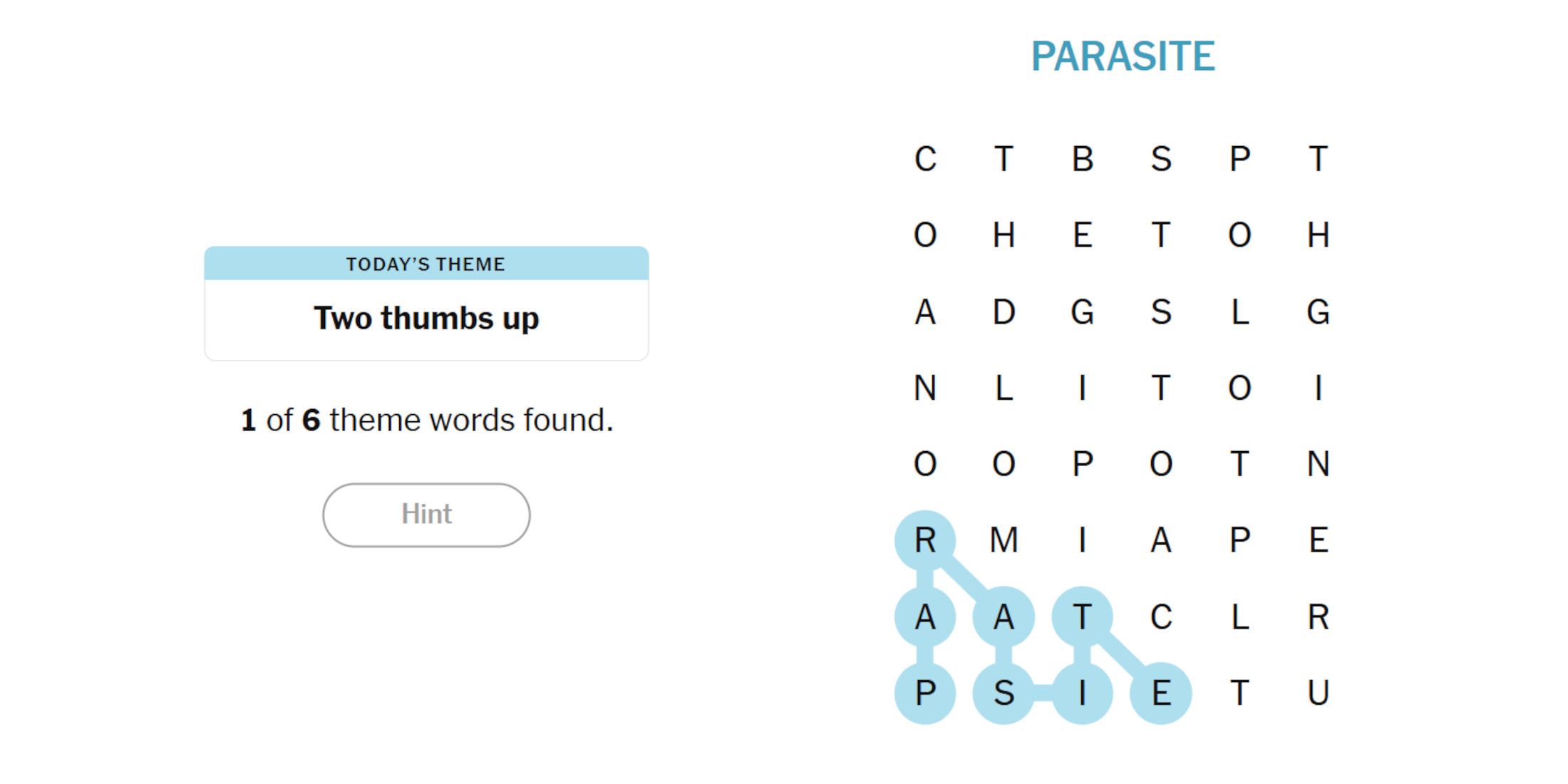Click the "Two thumbs up" theme text
Viewport: 1568px width, 784px height.
click(426, 319)
